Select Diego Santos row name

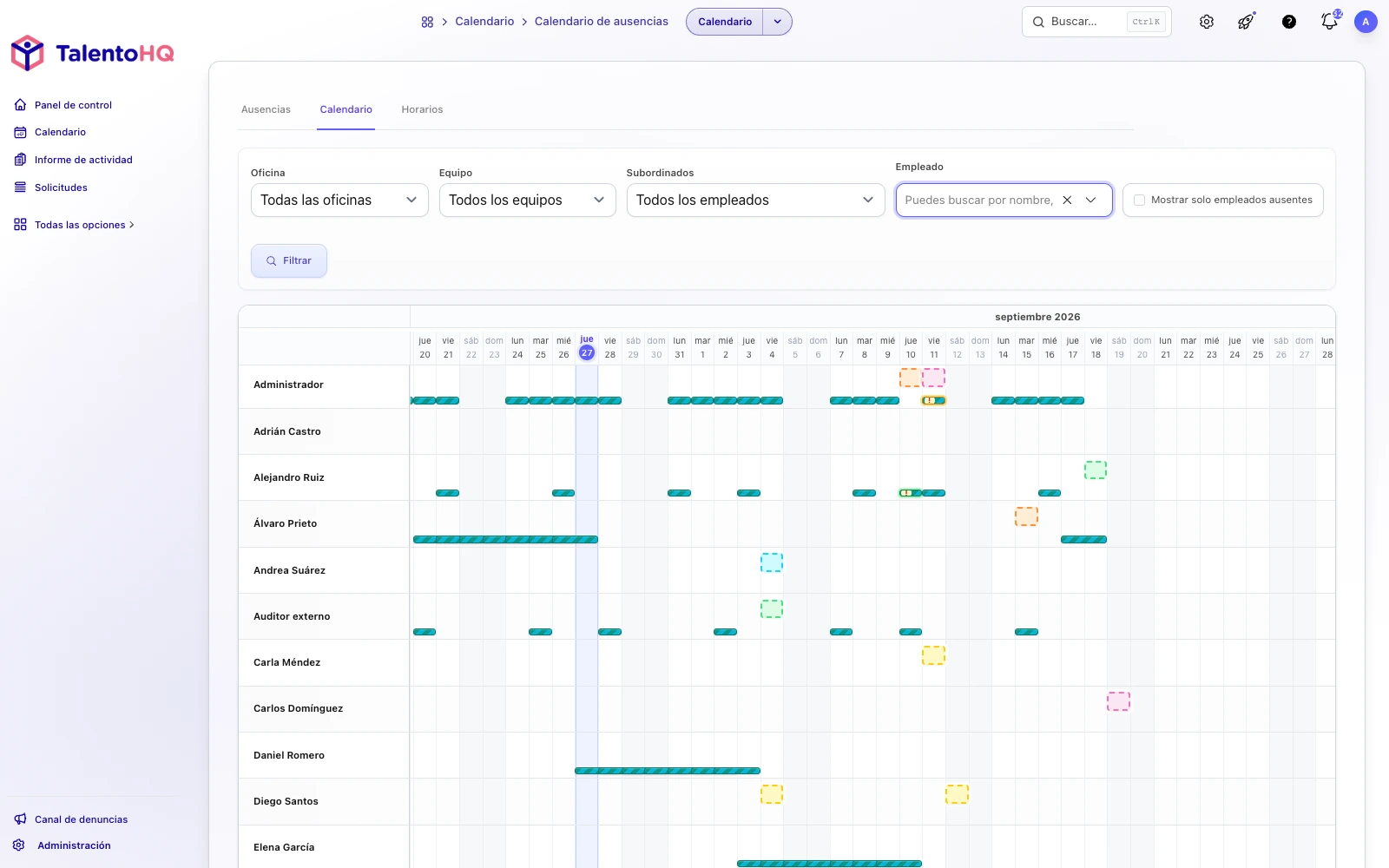[286, 801]
